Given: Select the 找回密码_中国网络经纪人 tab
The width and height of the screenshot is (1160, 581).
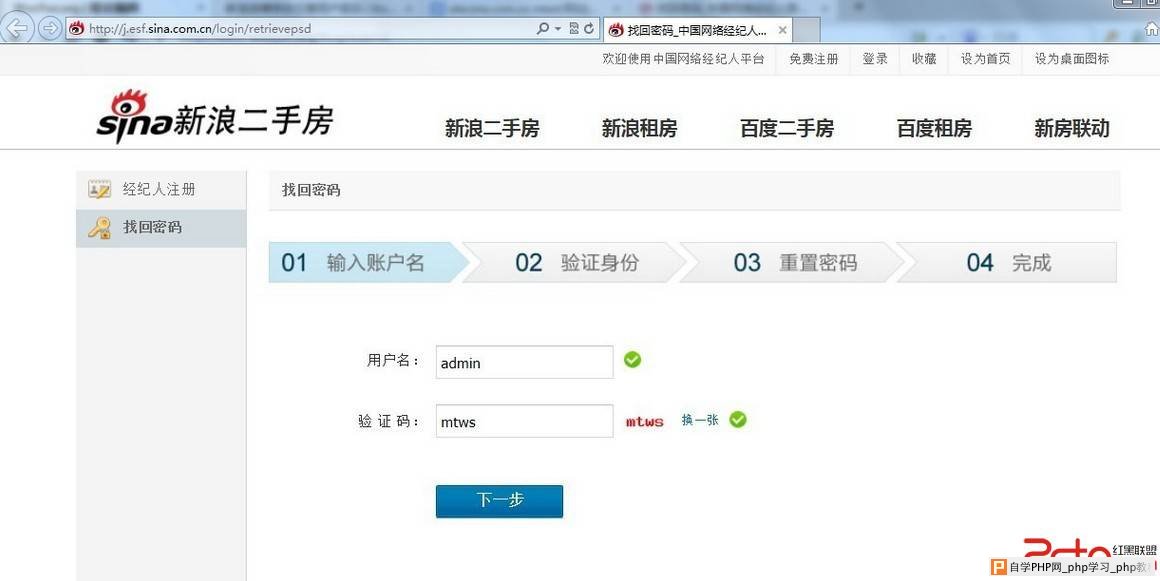Looking at the screenshot, I should (x=698, y=30).
